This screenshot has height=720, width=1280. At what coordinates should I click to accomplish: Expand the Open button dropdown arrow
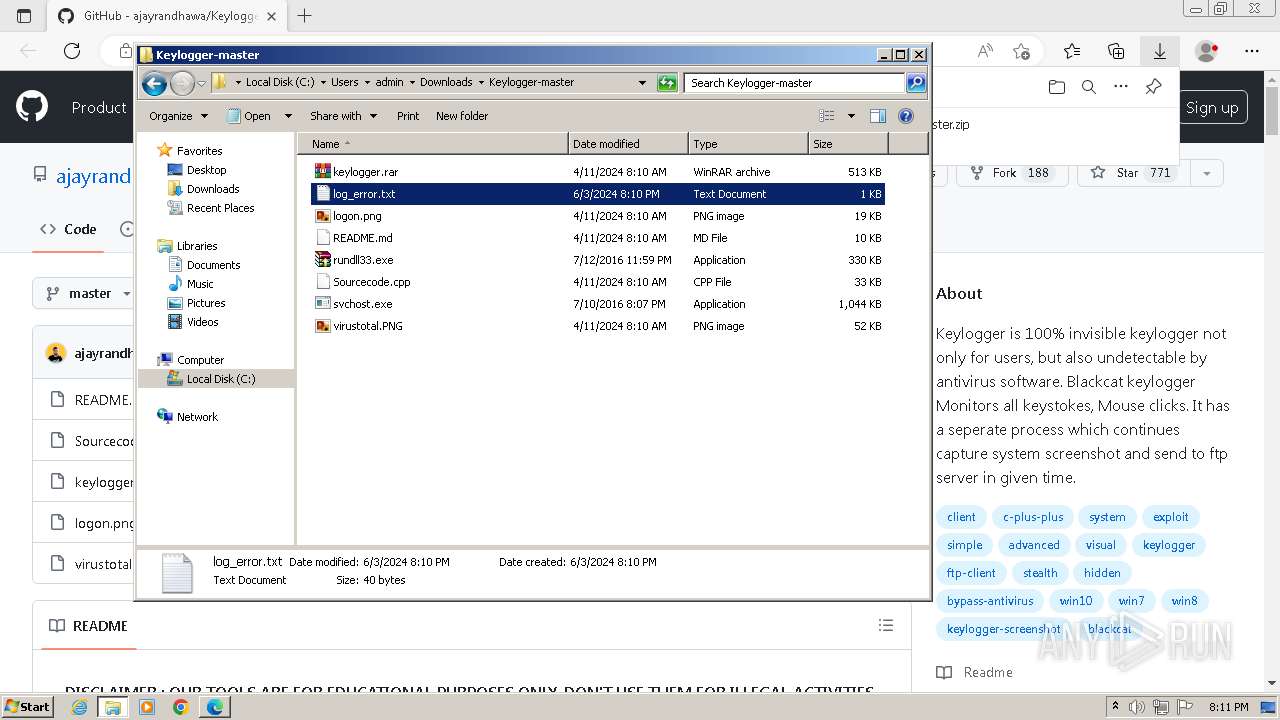288,116
